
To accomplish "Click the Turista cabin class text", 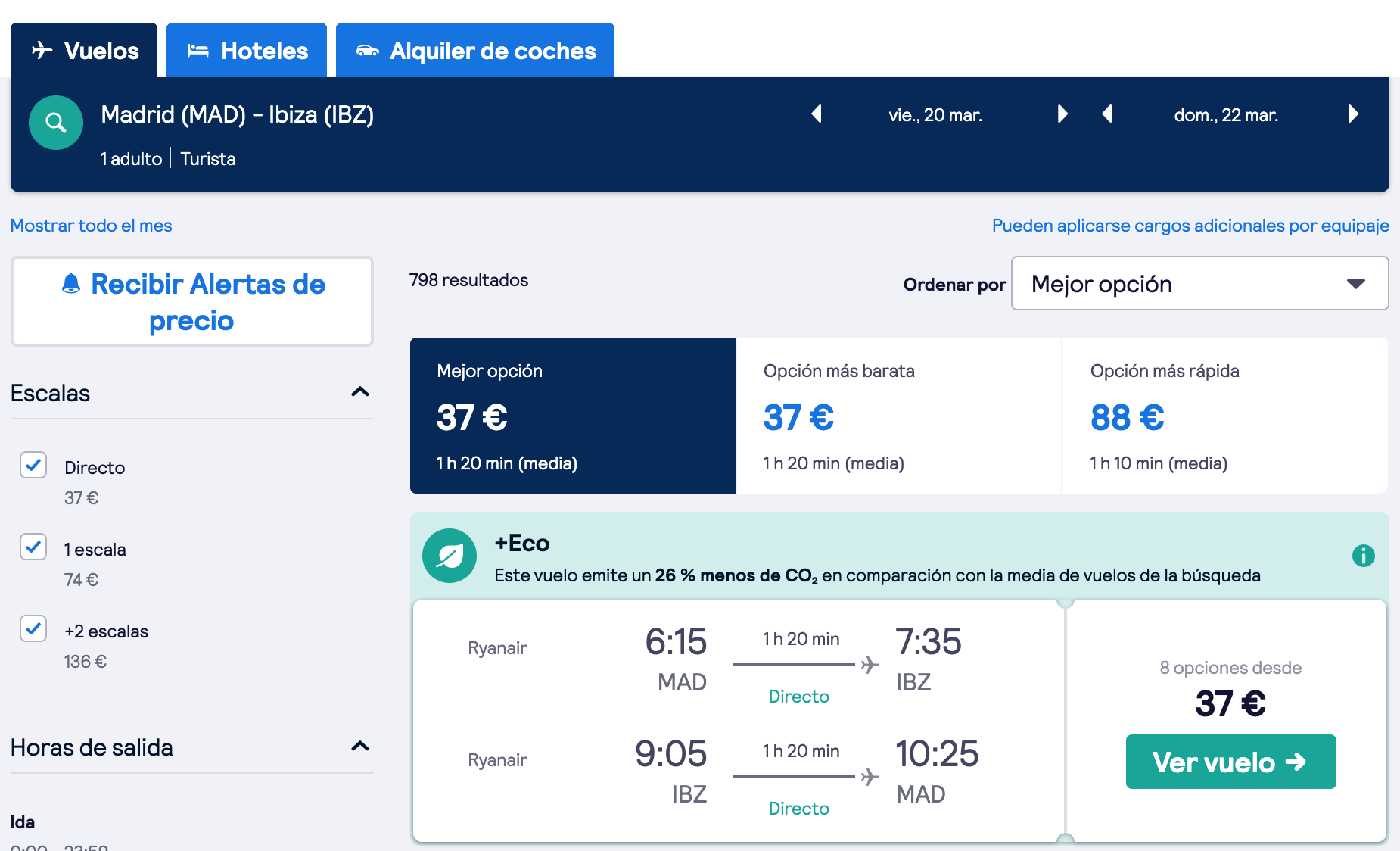I will [208, 159].
